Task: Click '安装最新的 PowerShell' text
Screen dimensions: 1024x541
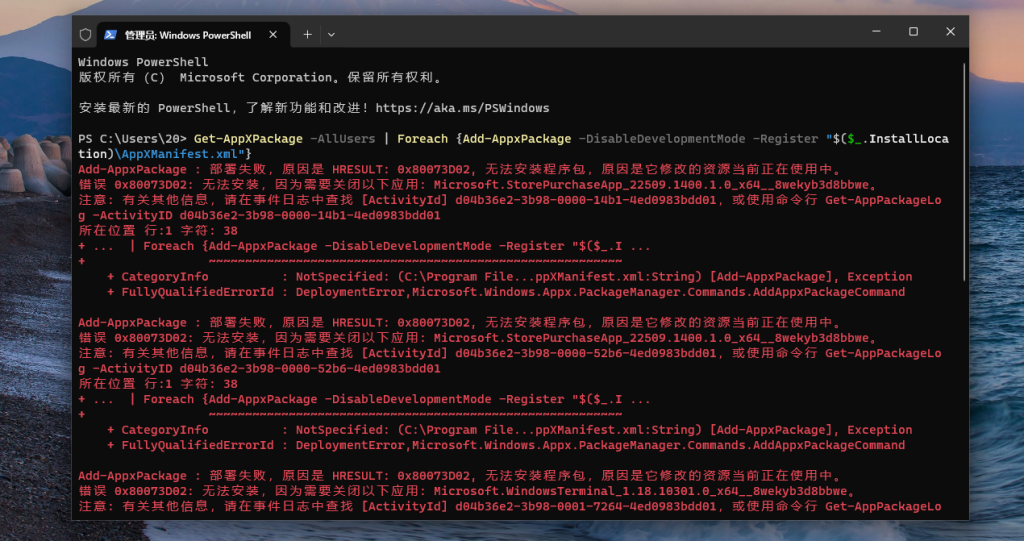Action: (154, 108)
